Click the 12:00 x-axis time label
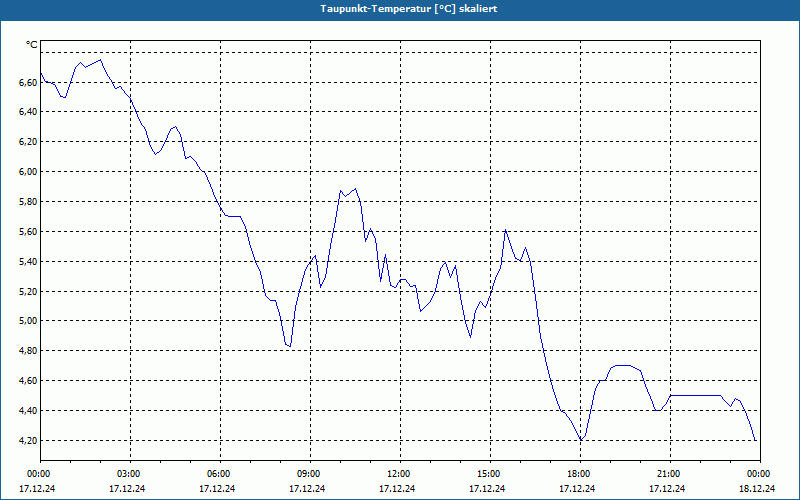Screen dimensions: 800x500 tap(397, 474)
